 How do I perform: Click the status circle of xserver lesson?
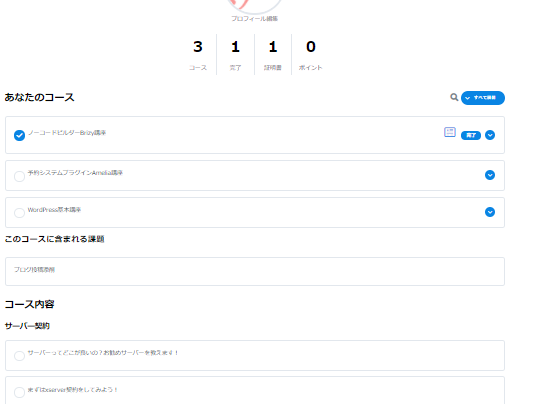[x=19, y=392]
